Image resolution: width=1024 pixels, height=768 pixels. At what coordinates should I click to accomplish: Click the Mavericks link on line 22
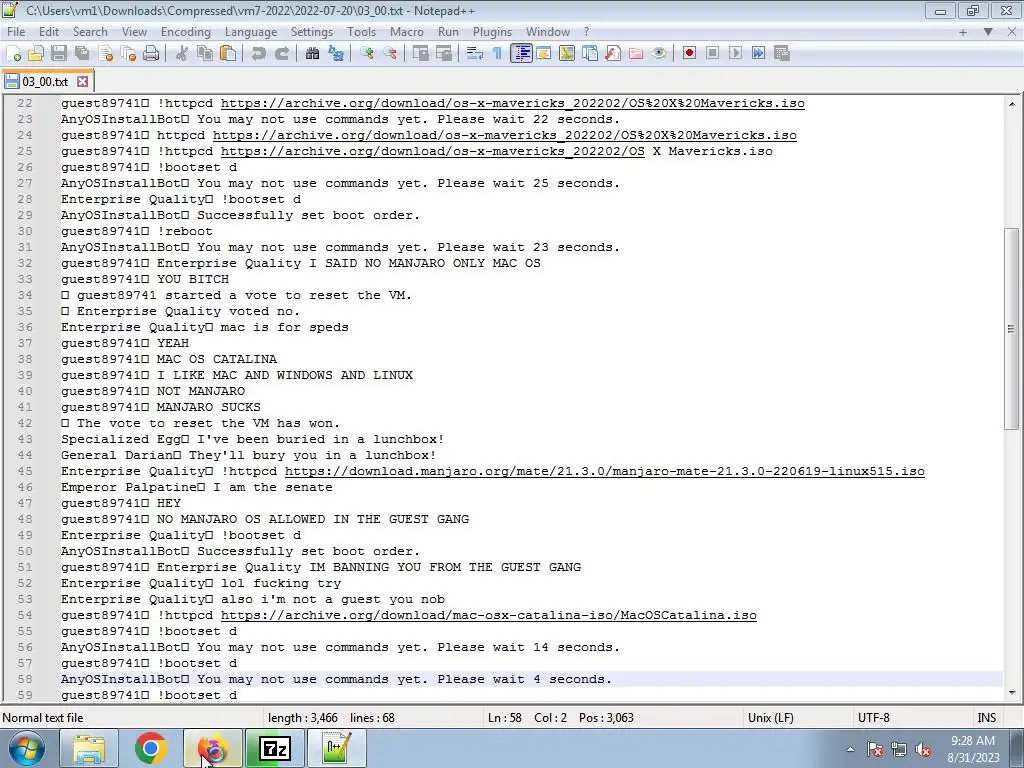point(513,103)
